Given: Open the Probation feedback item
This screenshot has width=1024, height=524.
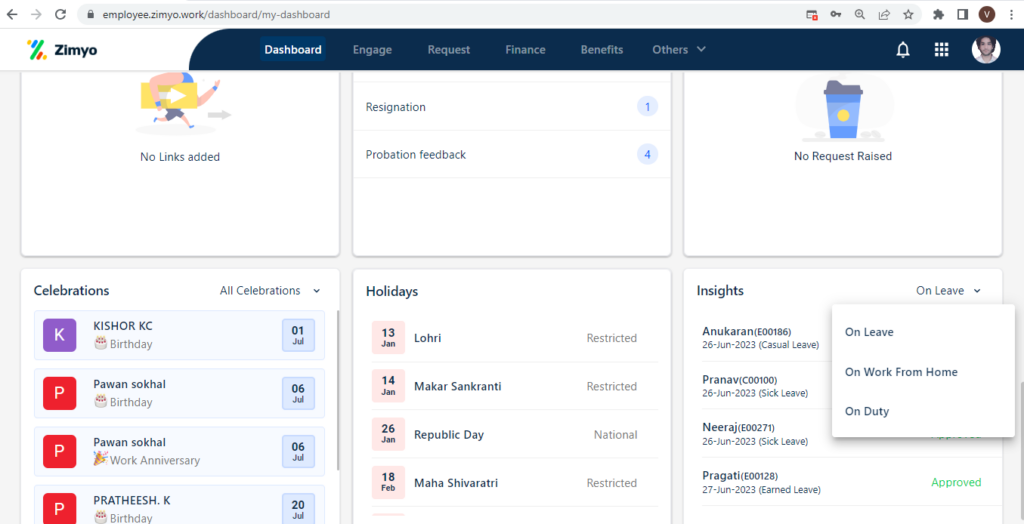Looking at the screenshot, I should (511, 155).
